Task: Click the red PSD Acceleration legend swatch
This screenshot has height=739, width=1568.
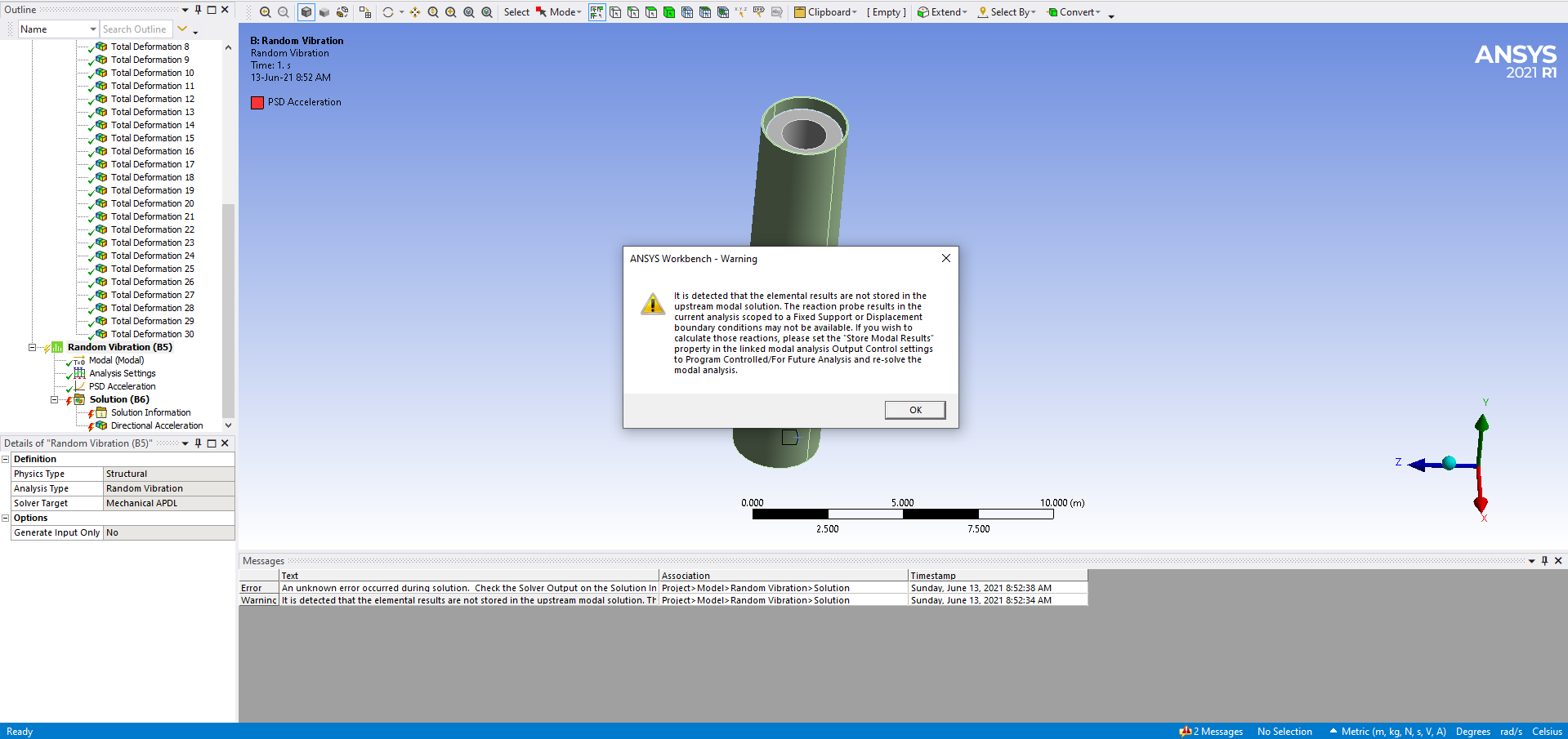Action: 257,103
